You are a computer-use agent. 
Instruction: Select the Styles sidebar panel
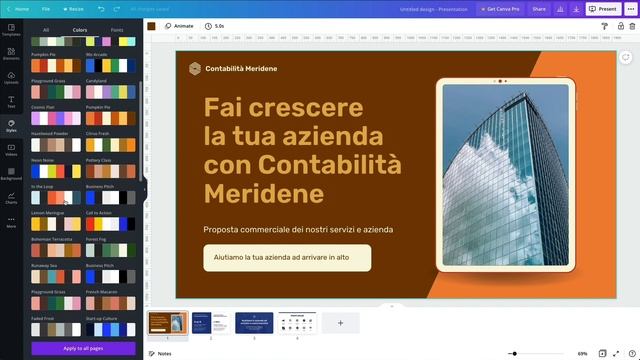pyautogui.click(x=11, y=126)
